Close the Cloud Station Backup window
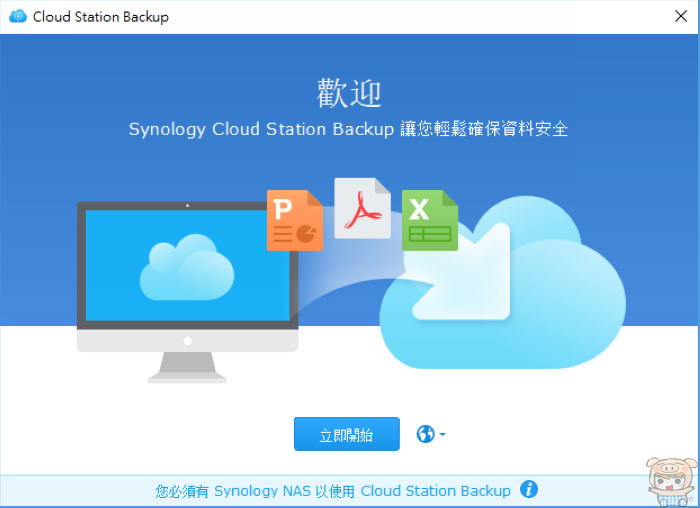The image size is (700, 508). pyautogui.click(x=681, y=17)
